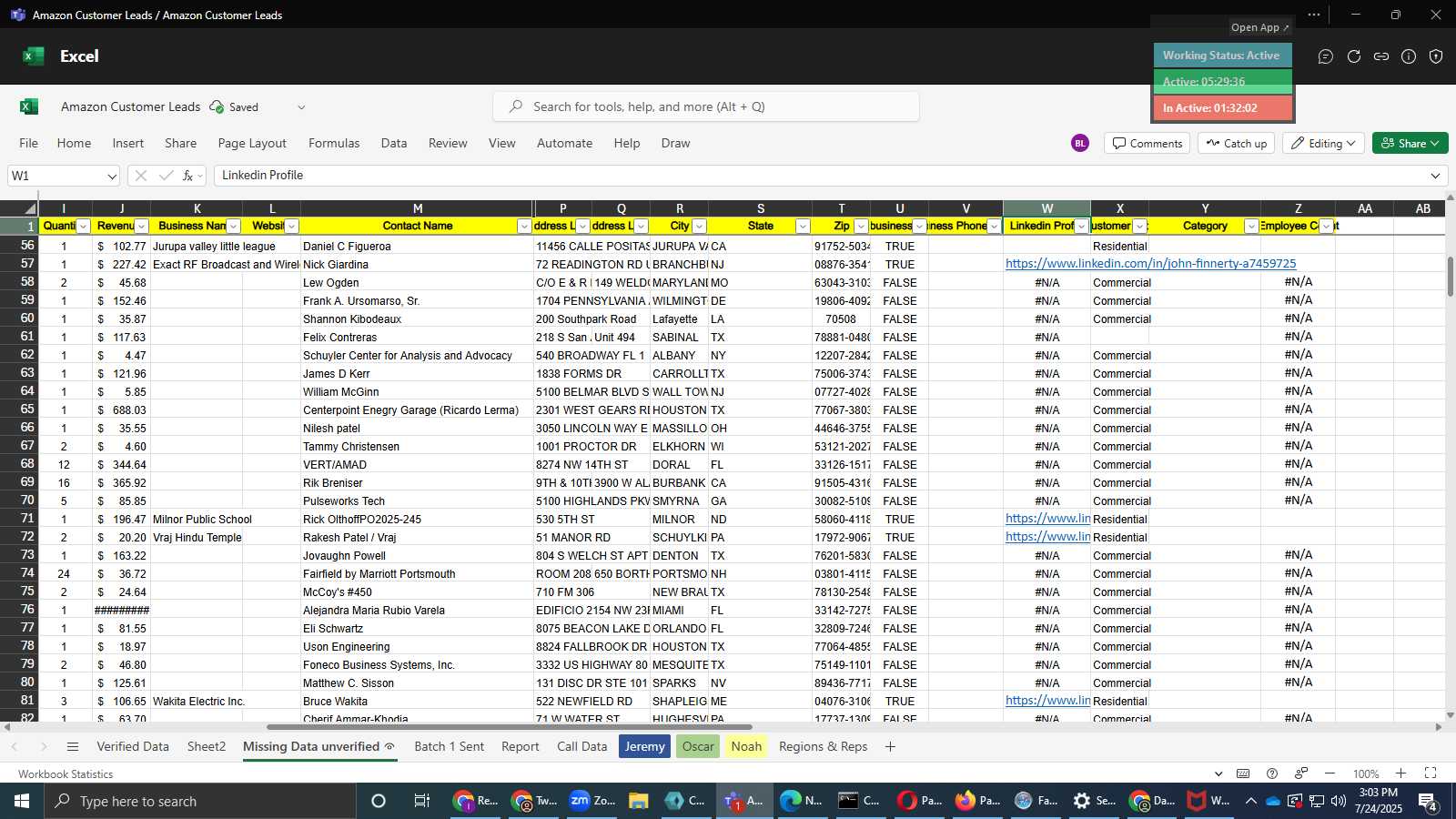Viewport: 1456px width, 819px height.
Task: Click the BL user avatar
Action: (x=1080, y=144)
